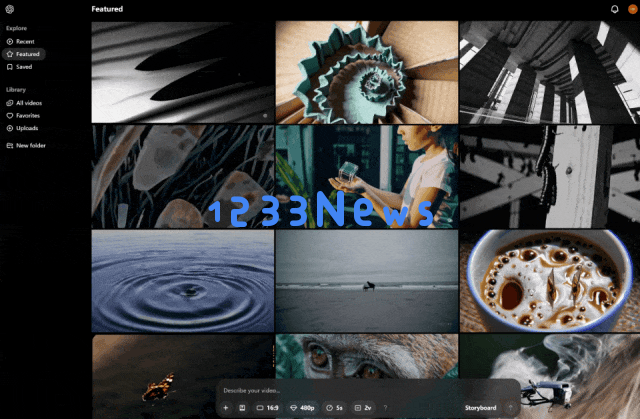Open the Storyboard editor
The height and width of the screenshot is (419, 640).
click(480, 408)
